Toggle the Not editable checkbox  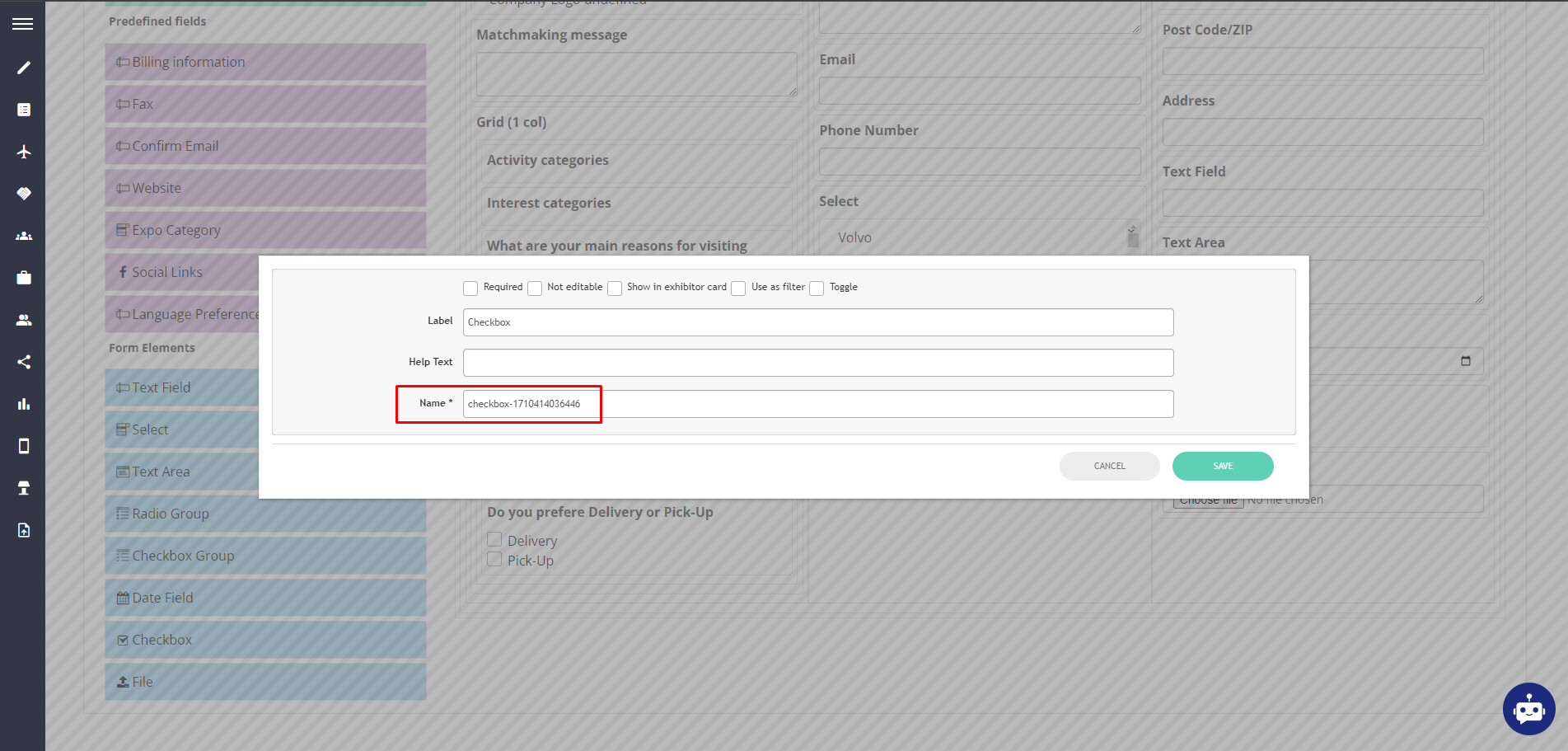(x=535, y=288)
